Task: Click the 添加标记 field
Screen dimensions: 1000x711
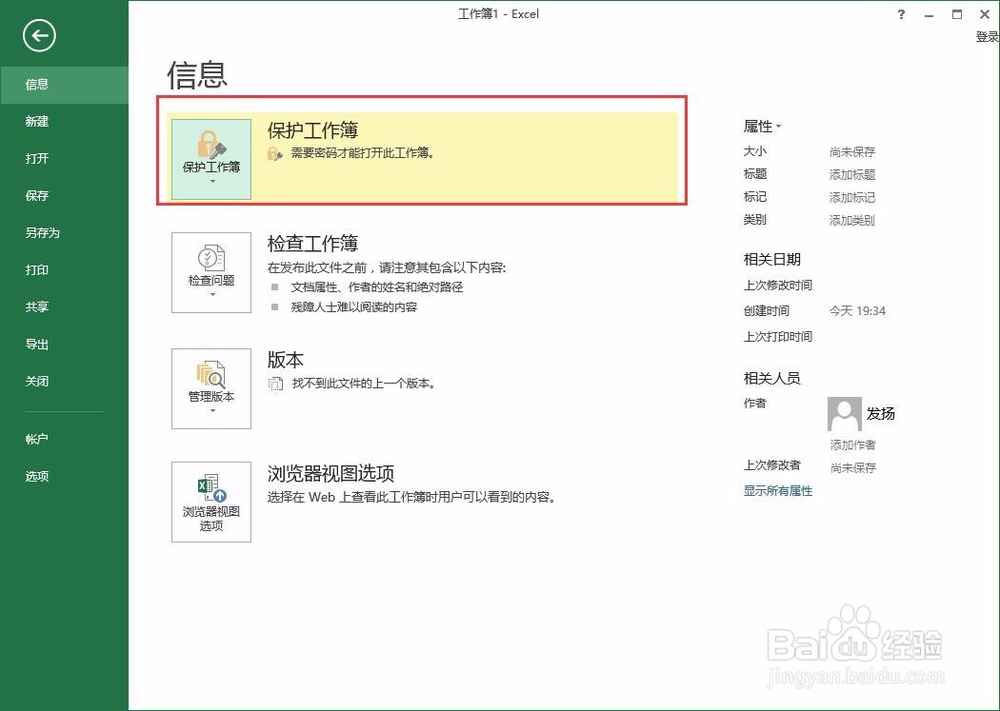Action: tap(852, 198)
